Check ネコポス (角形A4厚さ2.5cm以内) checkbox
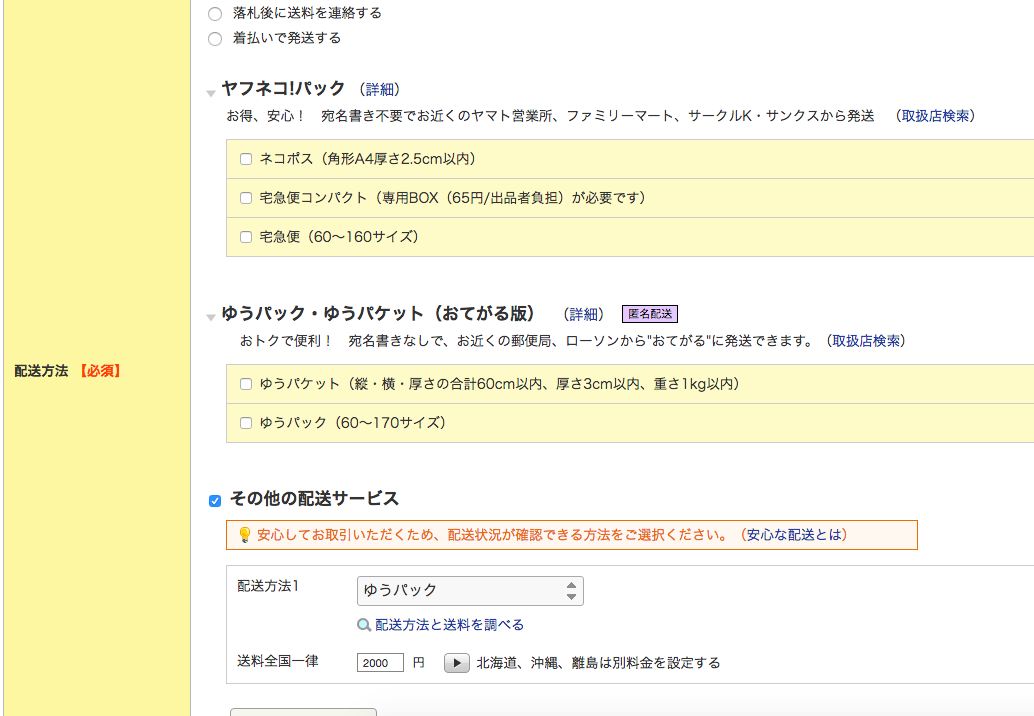This screenshot has height=716, width=1034. [246, 159]
